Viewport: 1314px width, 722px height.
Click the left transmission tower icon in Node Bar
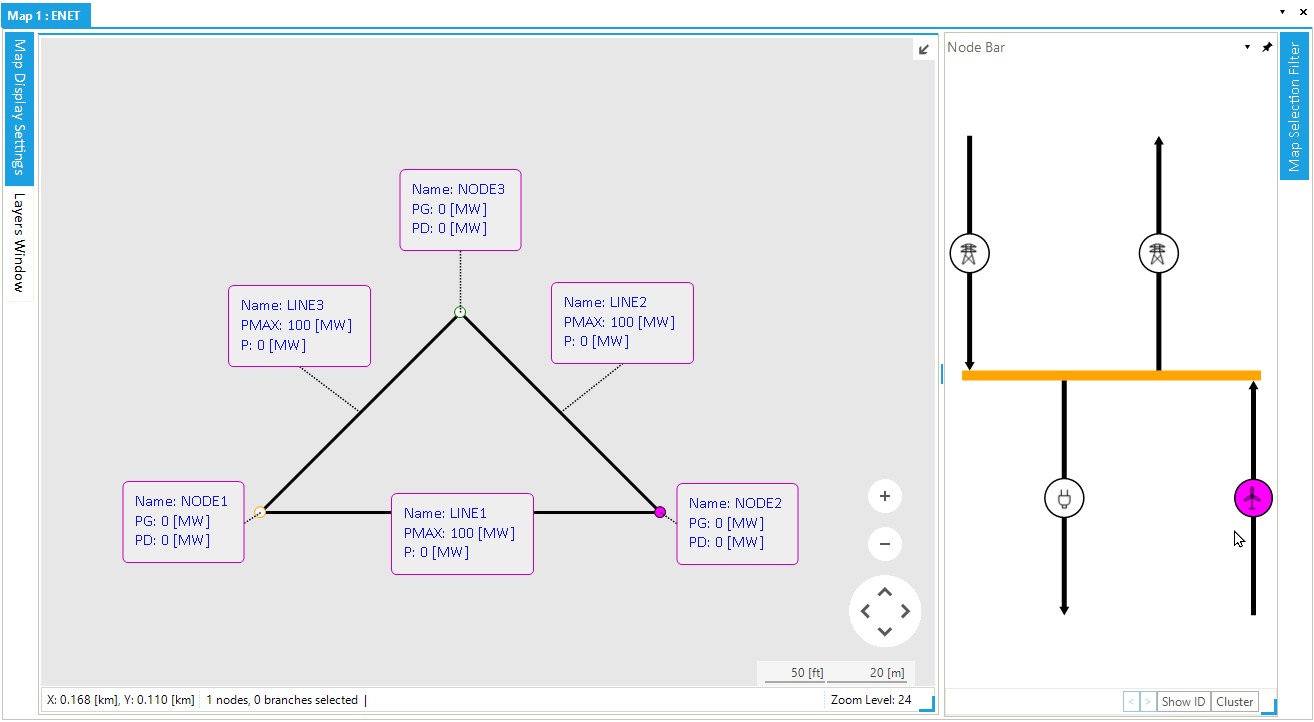[x=969, y=254]
